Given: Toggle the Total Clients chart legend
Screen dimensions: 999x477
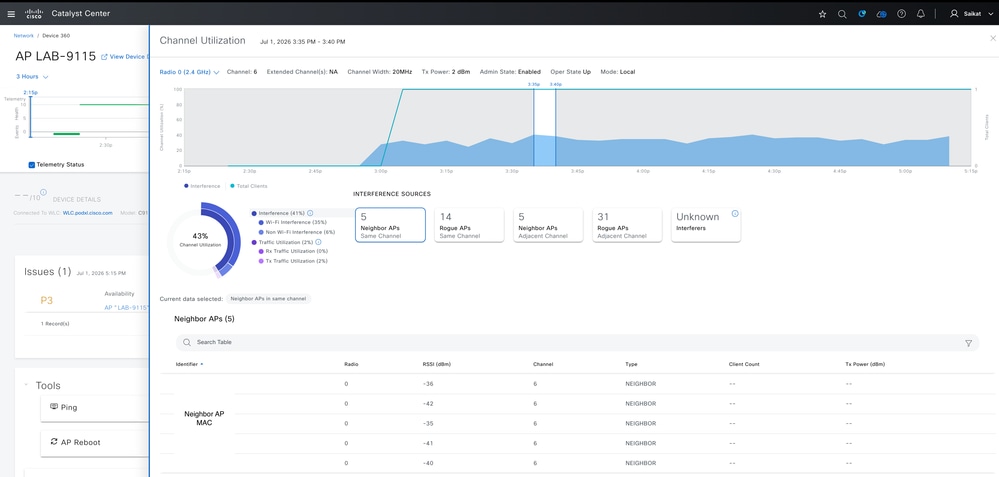Looking at the screenshot, I should [x=248, y=186].
